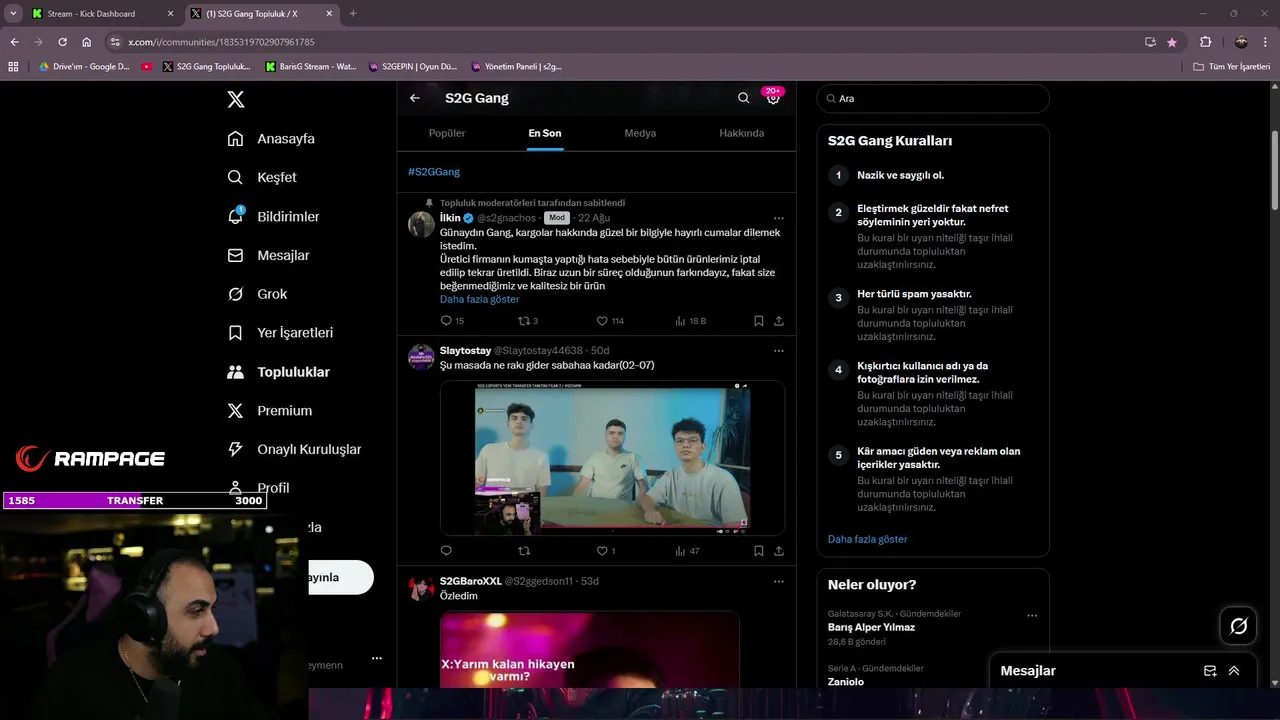Open Topluluklar people icon

point(235,371)
